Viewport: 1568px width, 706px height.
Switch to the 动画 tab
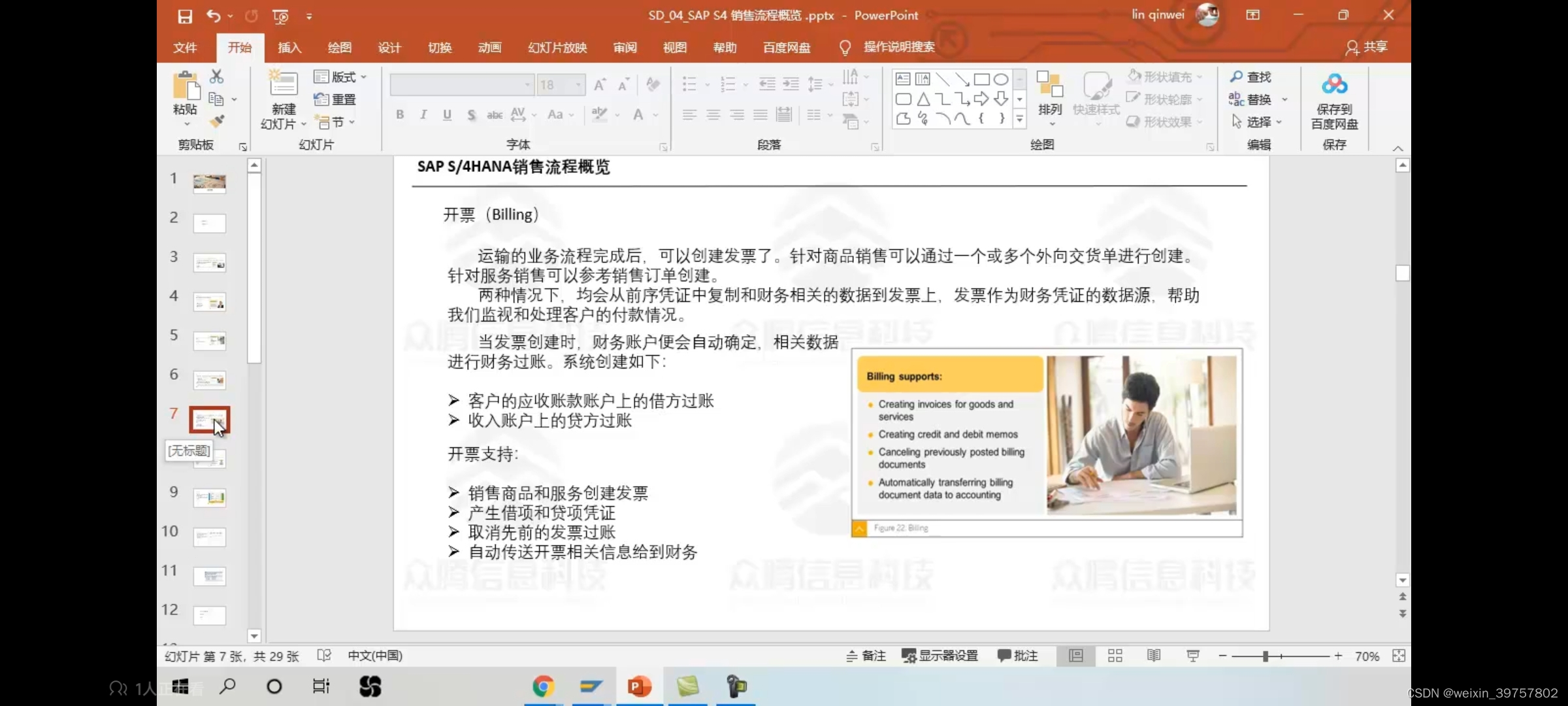tap(489, 48)
